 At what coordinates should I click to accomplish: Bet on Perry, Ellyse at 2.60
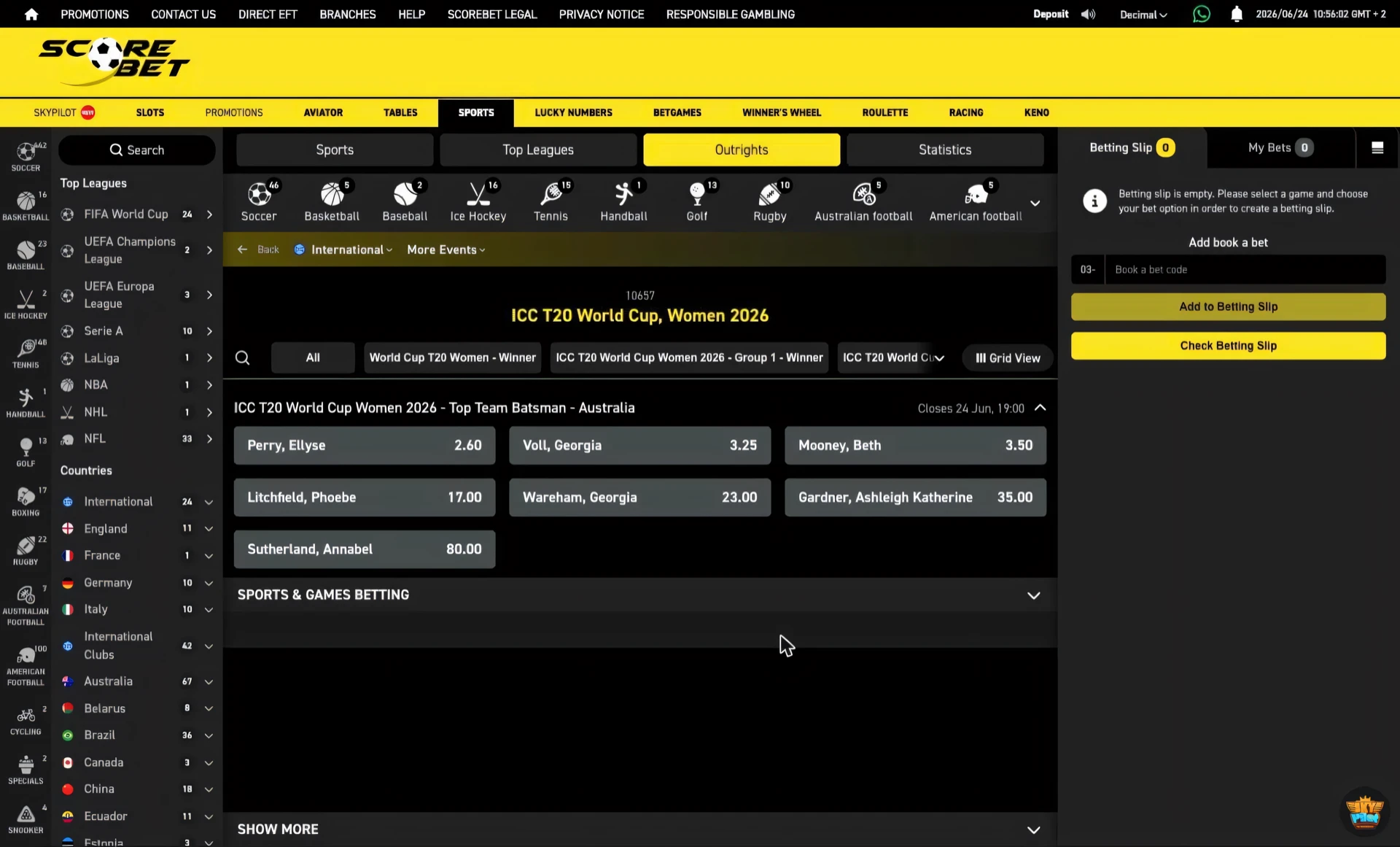(365, 445)
